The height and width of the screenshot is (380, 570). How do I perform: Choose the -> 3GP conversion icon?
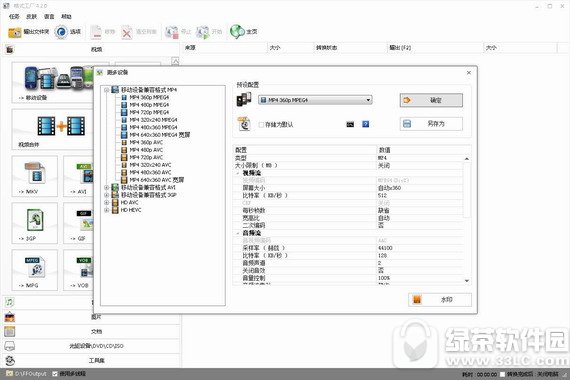pos(35,223)
